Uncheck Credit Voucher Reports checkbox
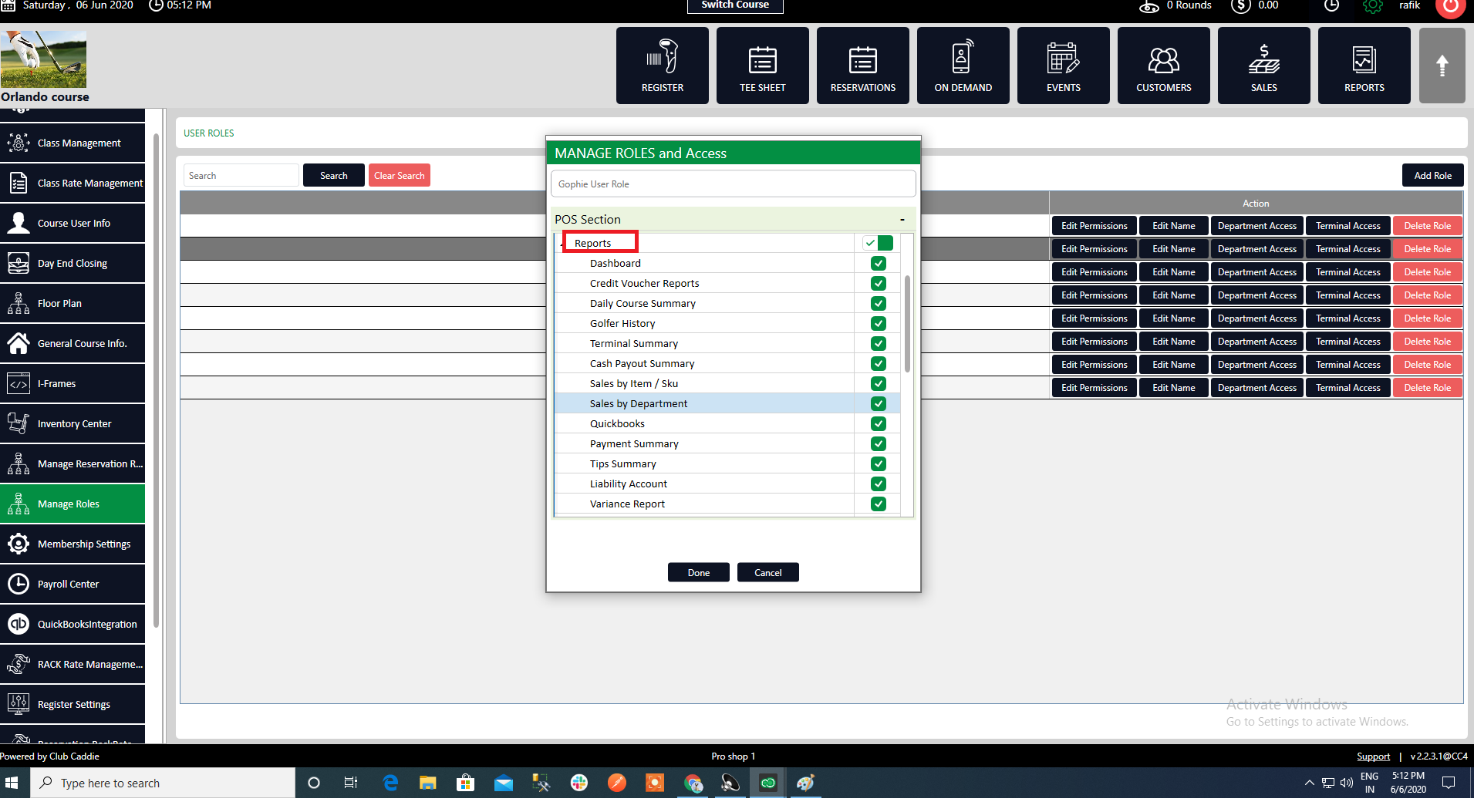Viewport: 1474px width, 812px height. tap(878, 283)
